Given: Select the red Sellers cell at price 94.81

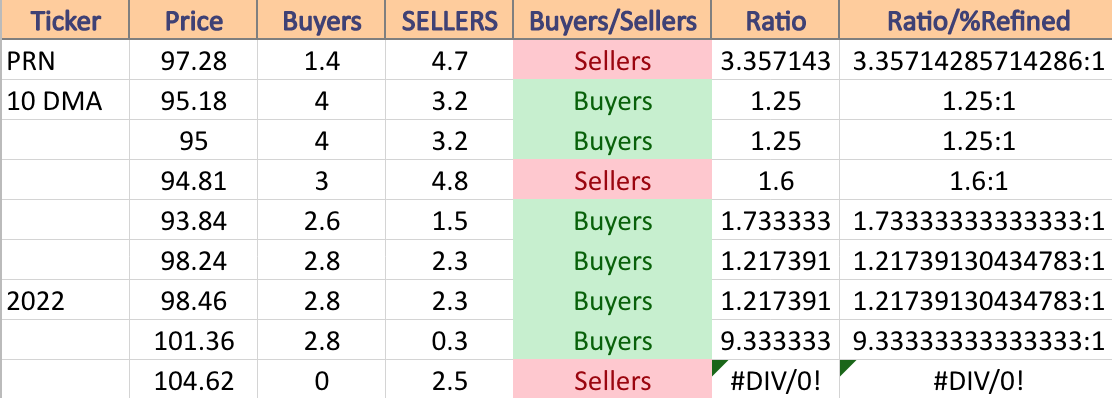Looking at the screenshot, I should click(612, 180).
